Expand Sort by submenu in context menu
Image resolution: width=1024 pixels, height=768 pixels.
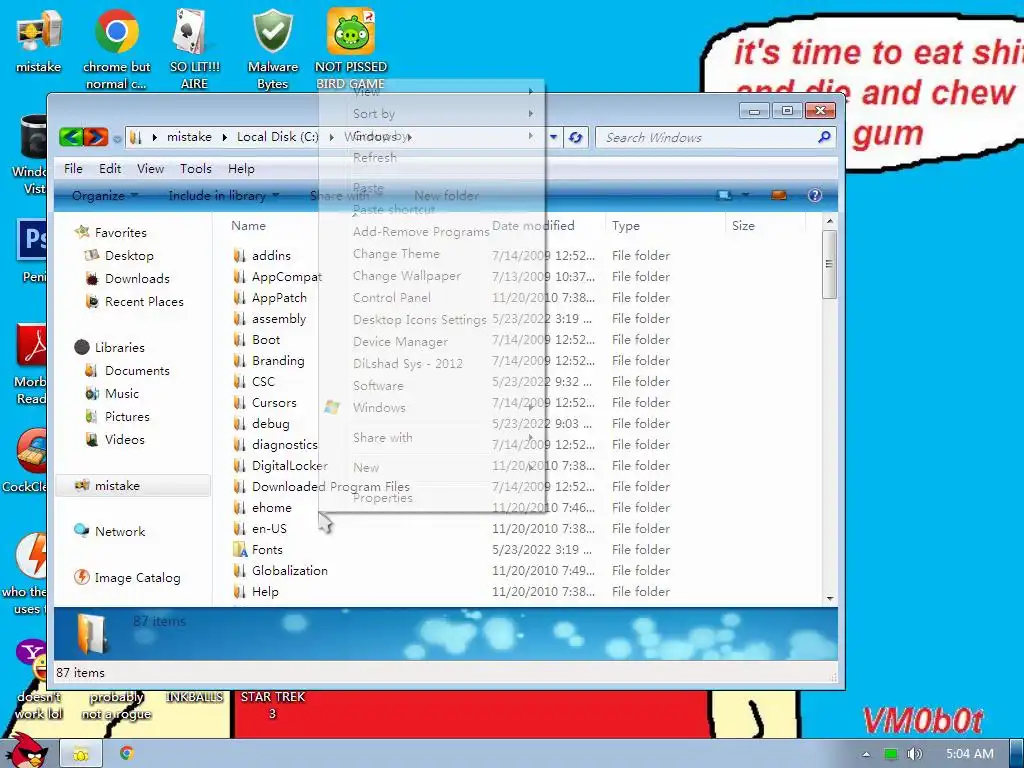432,114
